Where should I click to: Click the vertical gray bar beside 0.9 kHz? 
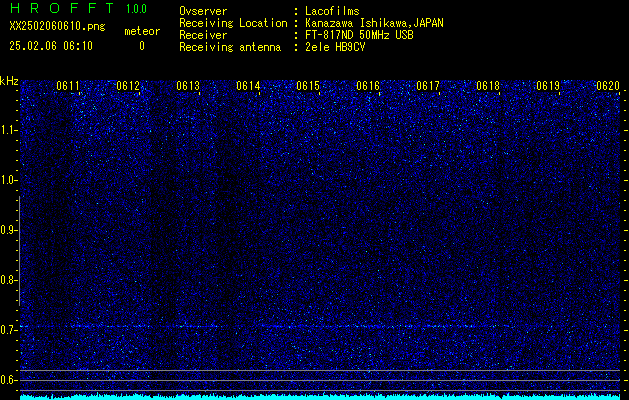[19, 251]
